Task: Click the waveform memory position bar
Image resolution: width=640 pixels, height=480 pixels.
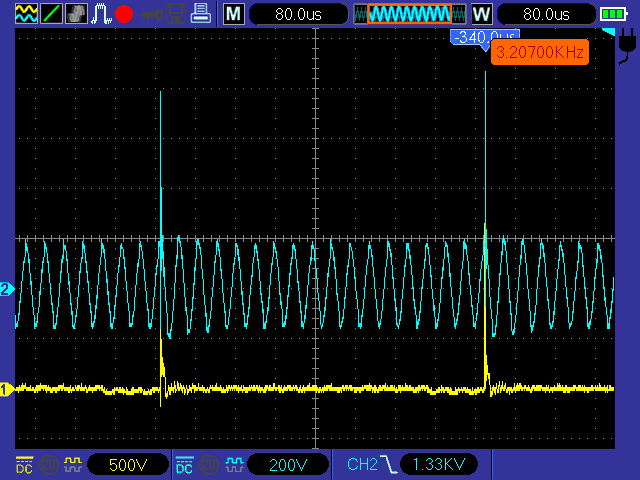Action: pos(409,14)
